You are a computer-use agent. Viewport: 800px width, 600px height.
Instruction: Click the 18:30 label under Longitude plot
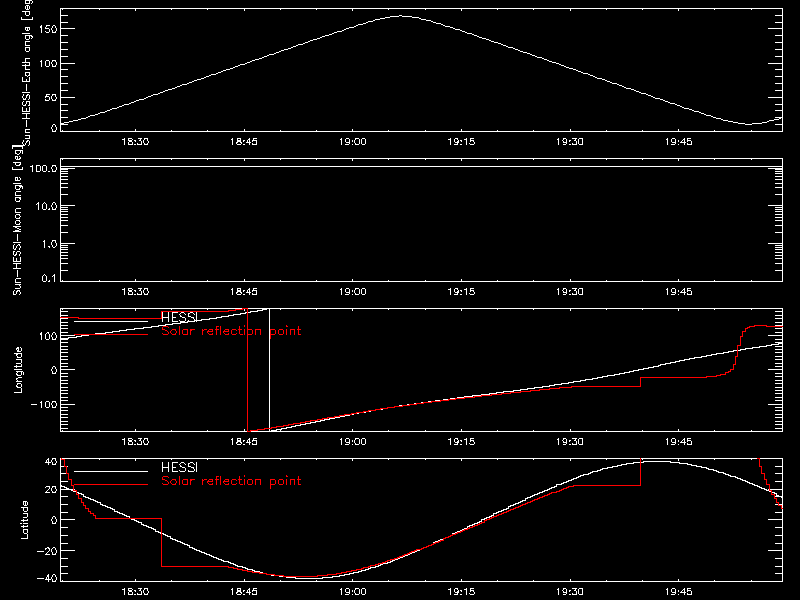click(x=135, y=442)
